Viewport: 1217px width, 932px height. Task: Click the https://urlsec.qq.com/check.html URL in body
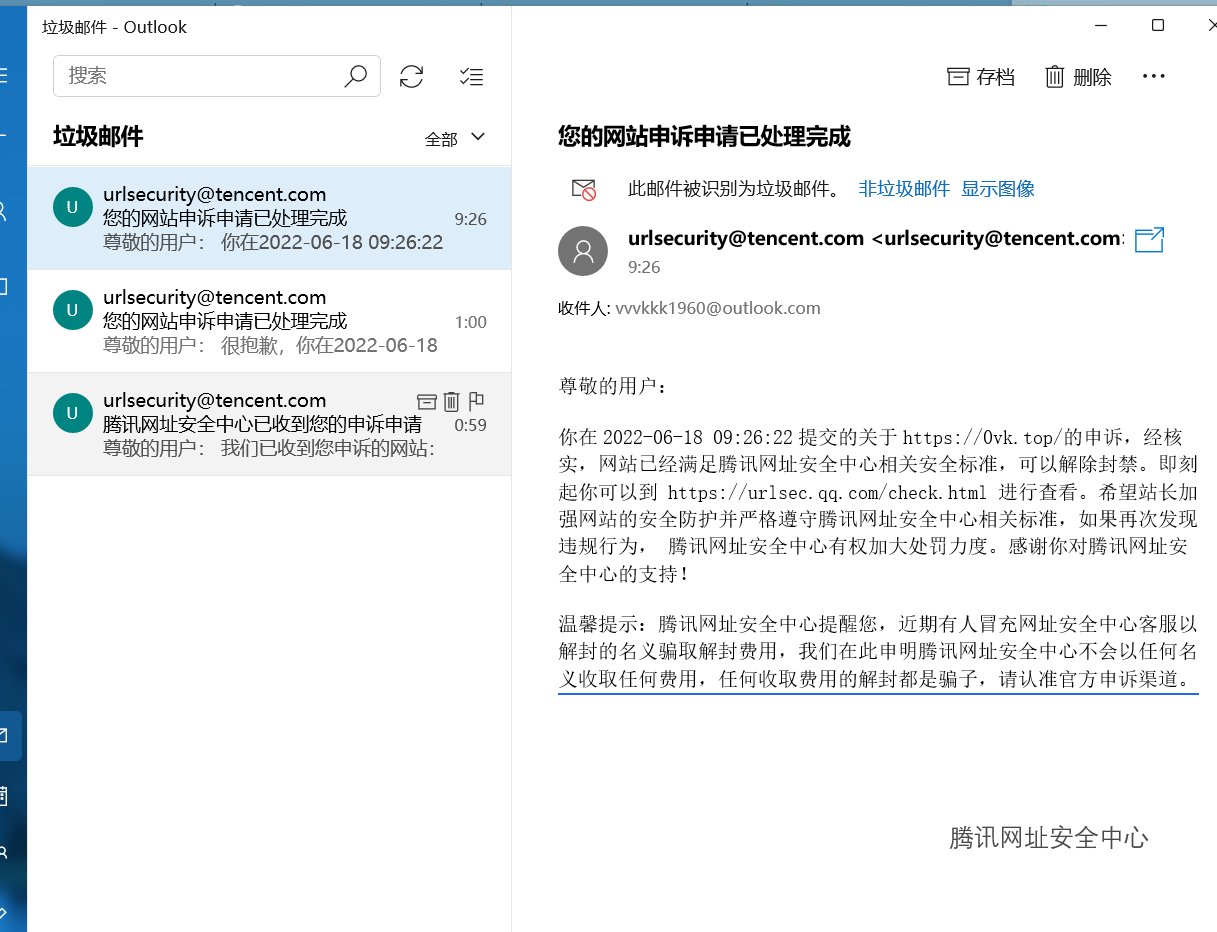827,492
